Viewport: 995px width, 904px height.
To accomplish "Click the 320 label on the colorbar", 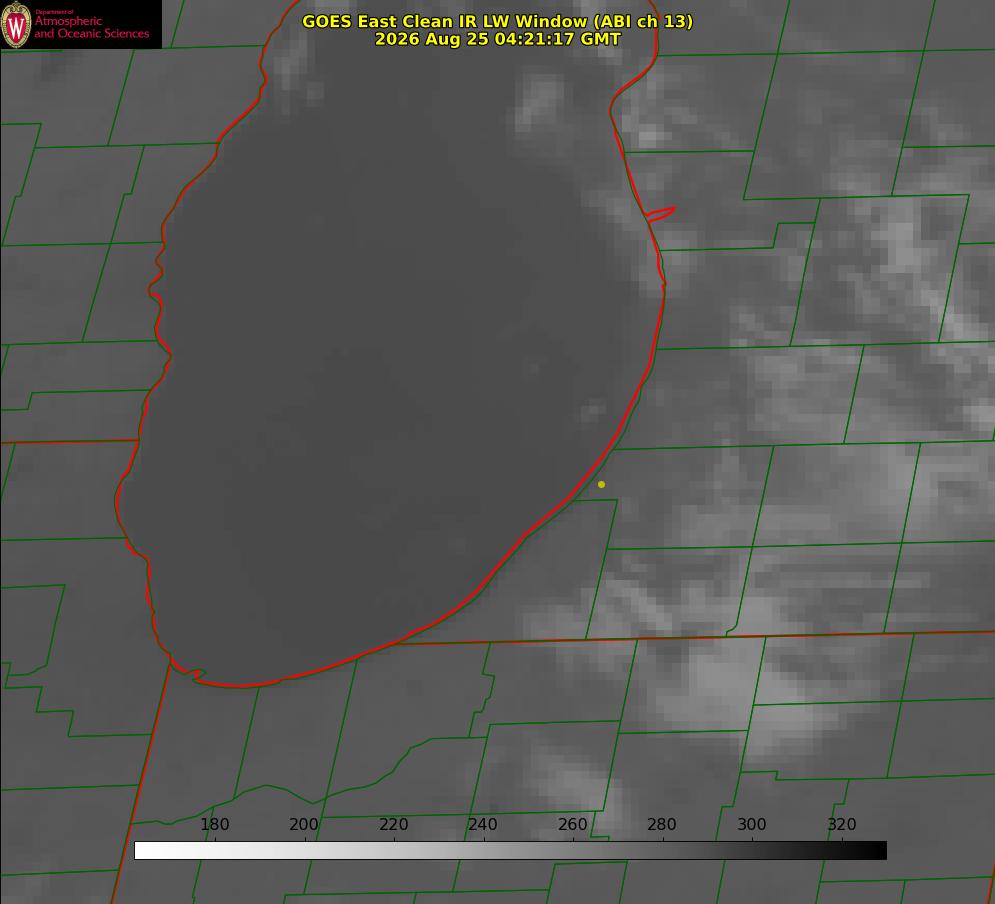I will 842,824.
